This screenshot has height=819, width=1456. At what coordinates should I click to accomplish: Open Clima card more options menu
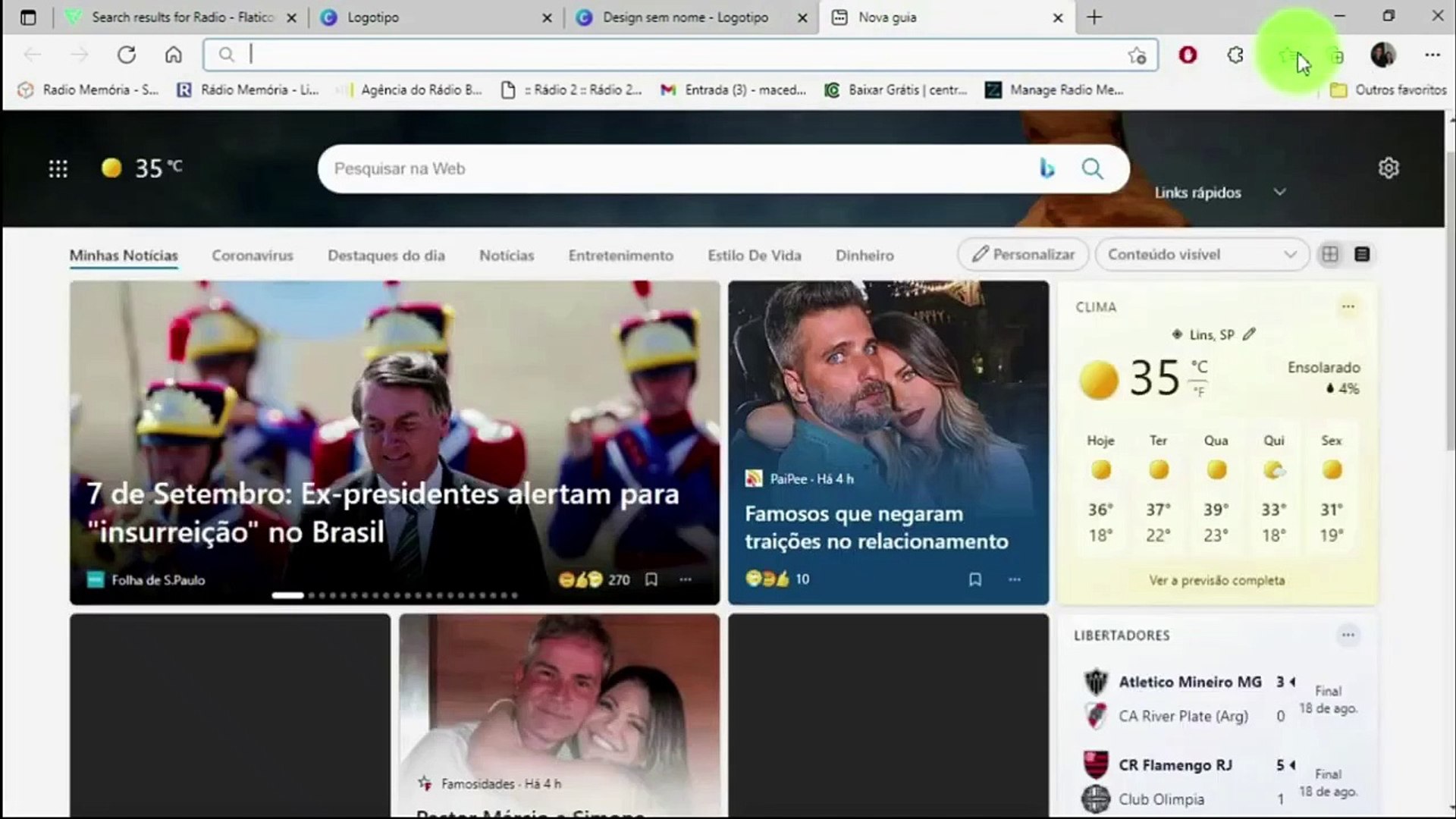click(x=1348, y=307)
